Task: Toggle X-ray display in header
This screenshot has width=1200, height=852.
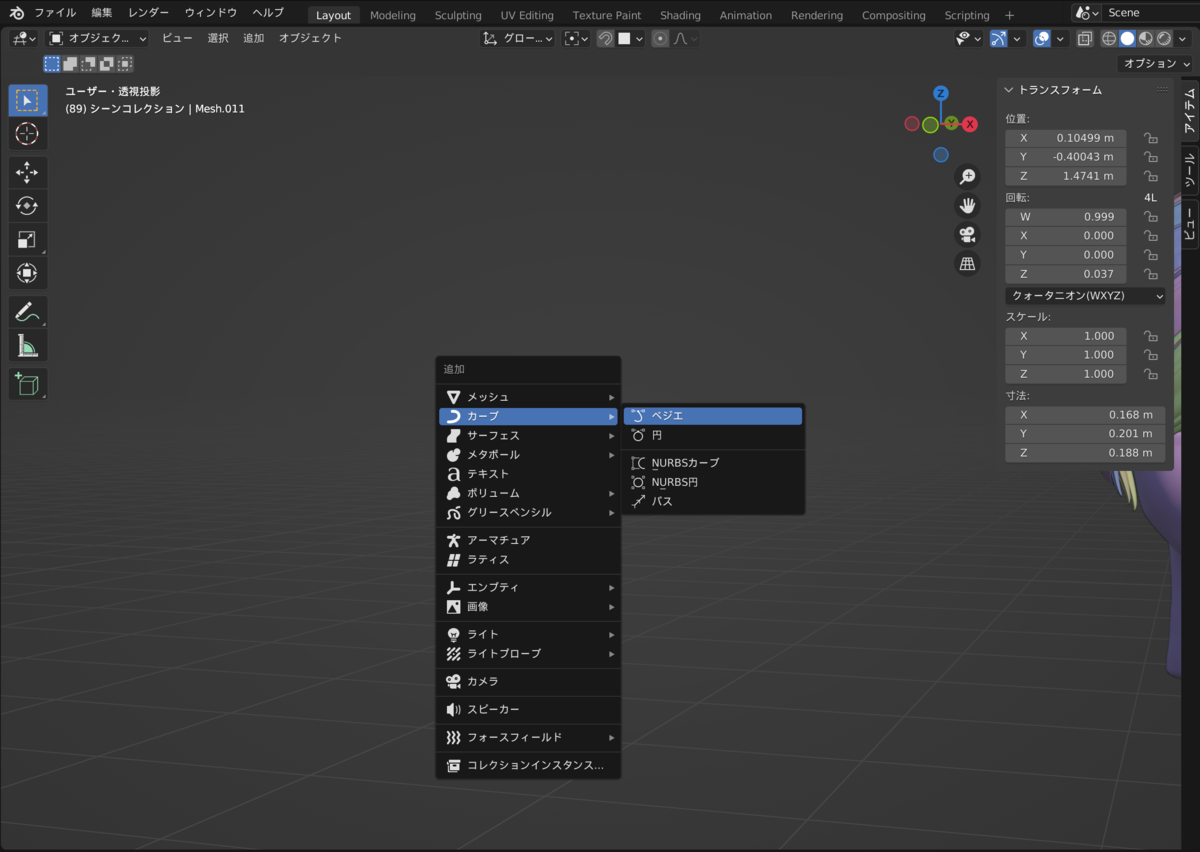Action: click(1085, 38)
